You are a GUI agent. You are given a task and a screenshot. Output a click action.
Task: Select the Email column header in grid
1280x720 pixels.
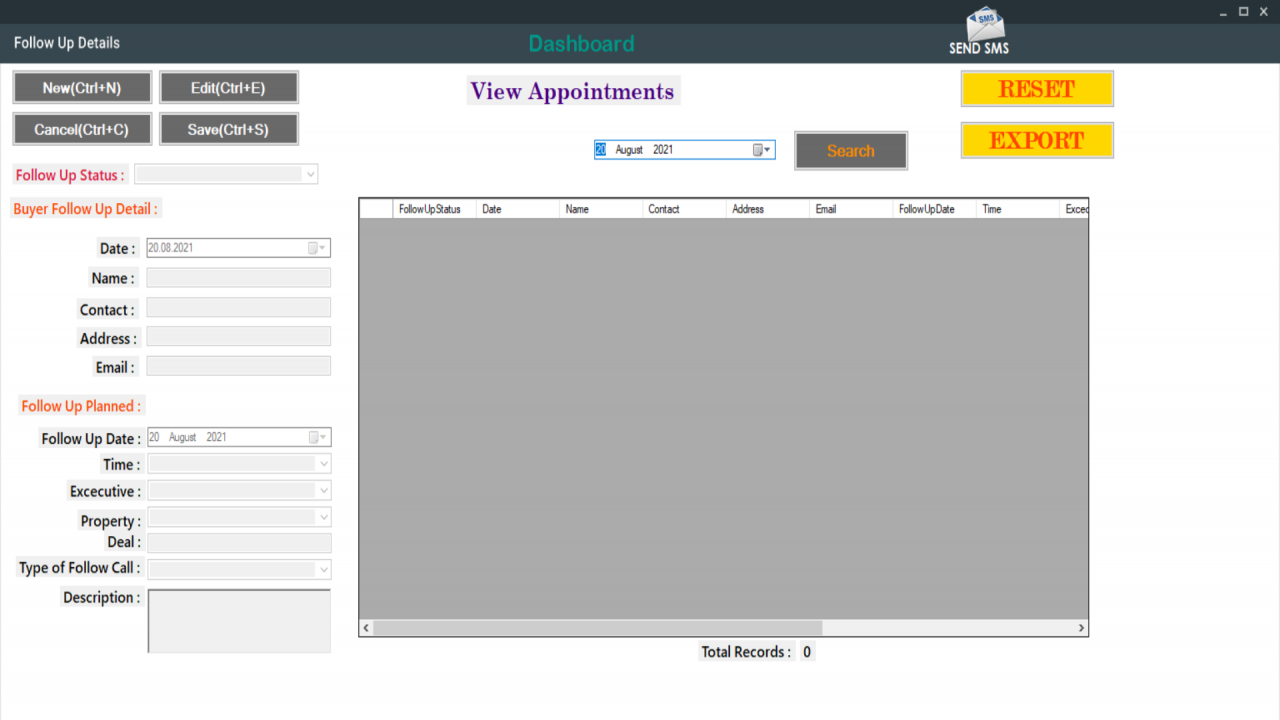coord(851,209)
